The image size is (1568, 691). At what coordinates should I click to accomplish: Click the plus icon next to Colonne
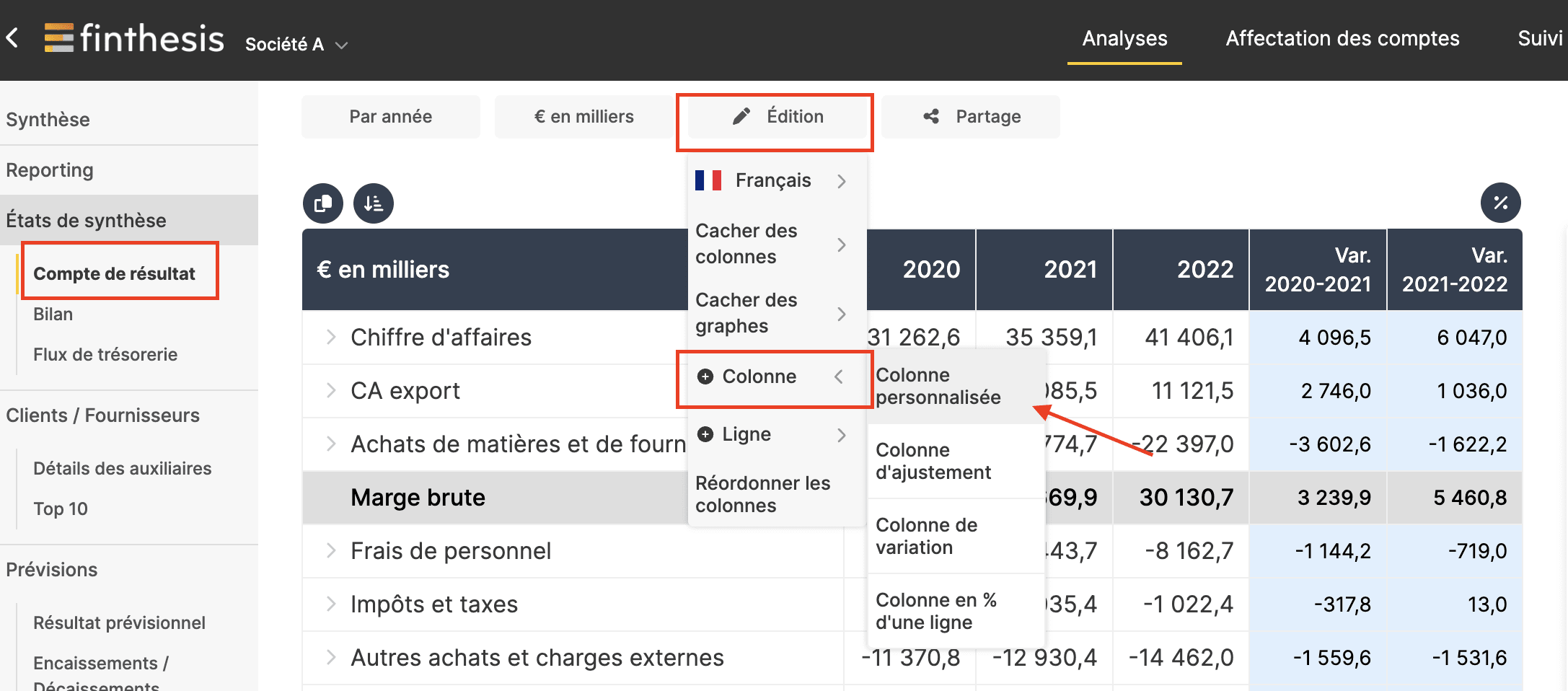(x=705, y=377)
